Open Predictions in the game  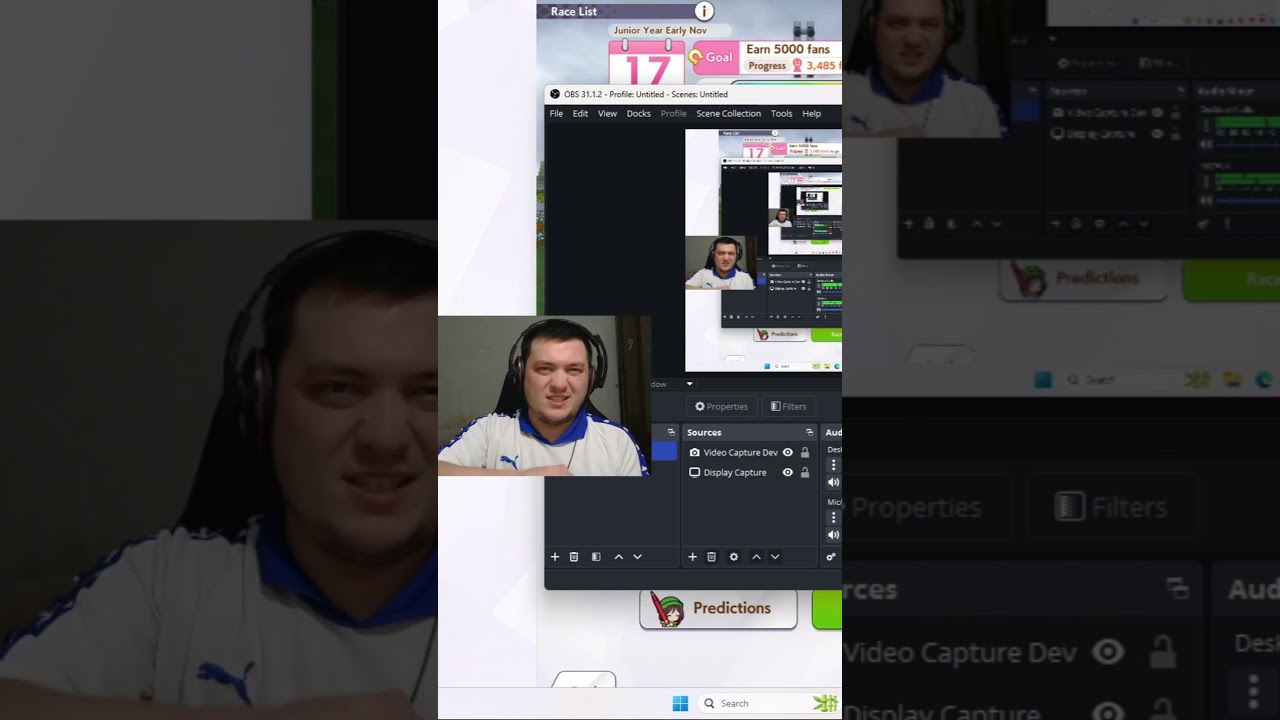point(718,608)
